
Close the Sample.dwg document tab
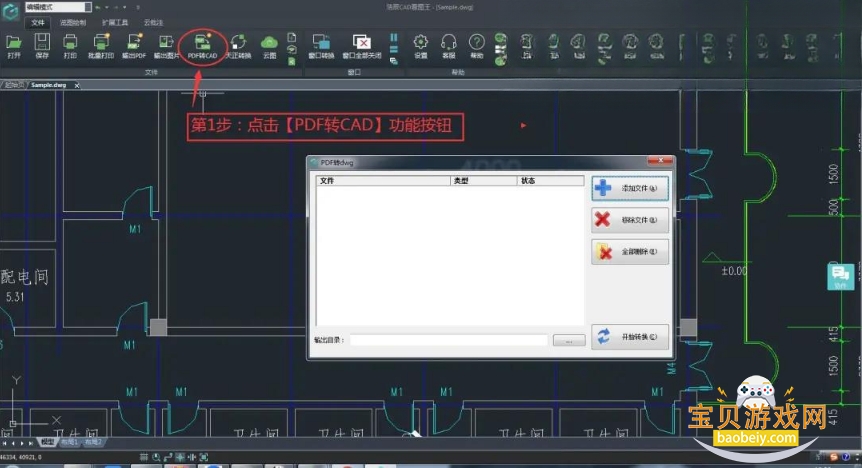coord(77,85)
